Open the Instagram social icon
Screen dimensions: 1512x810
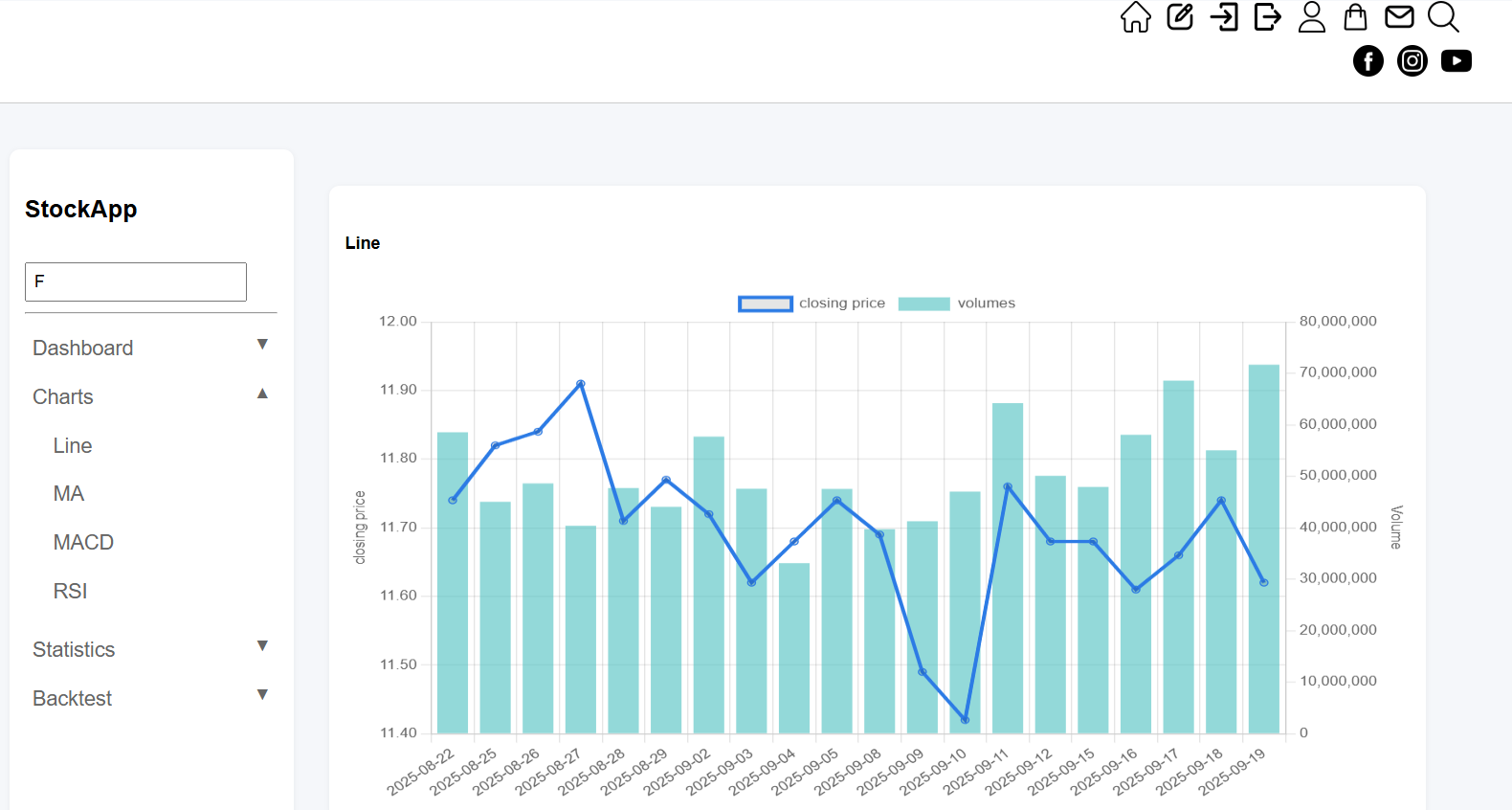(1412, 61)
